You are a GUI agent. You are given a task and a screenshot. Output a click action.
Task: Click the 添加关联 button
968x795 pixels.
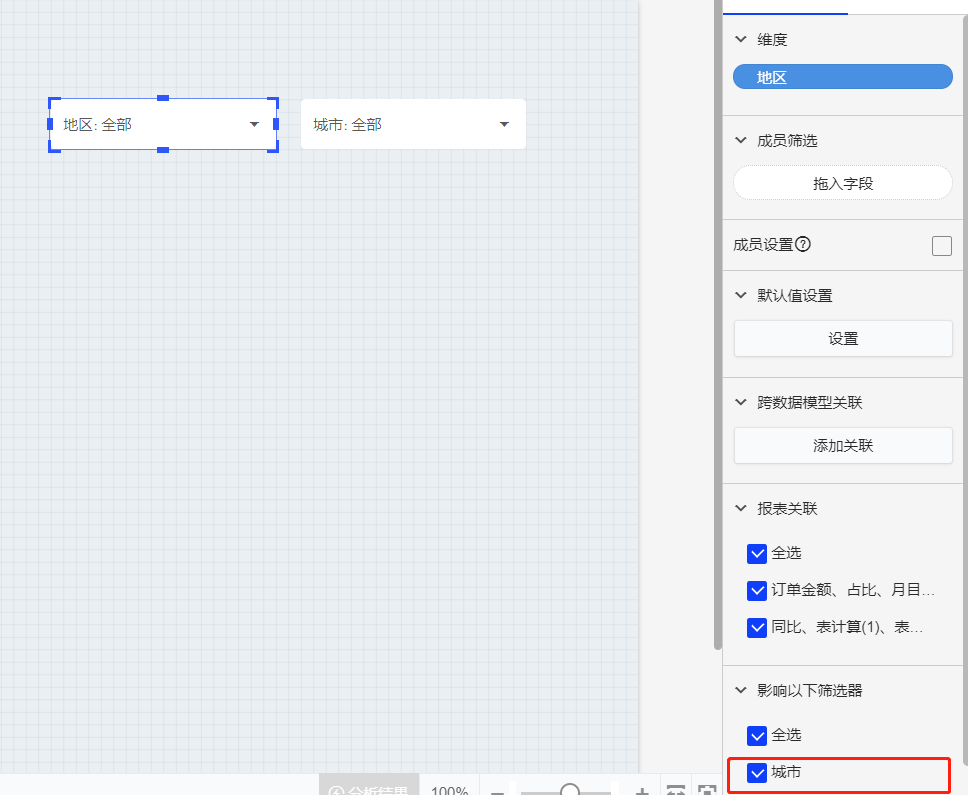pos(843,445)
